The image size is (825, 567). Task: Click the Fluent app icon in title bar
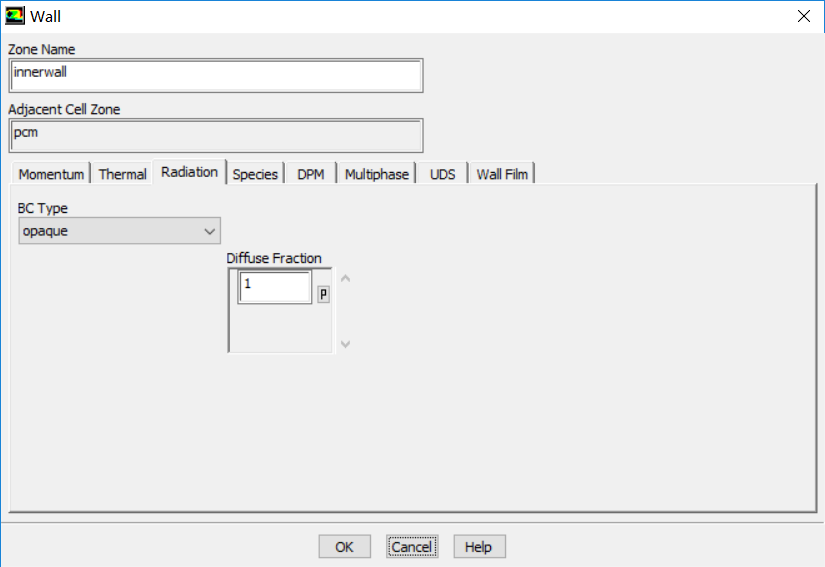[15, 16]
